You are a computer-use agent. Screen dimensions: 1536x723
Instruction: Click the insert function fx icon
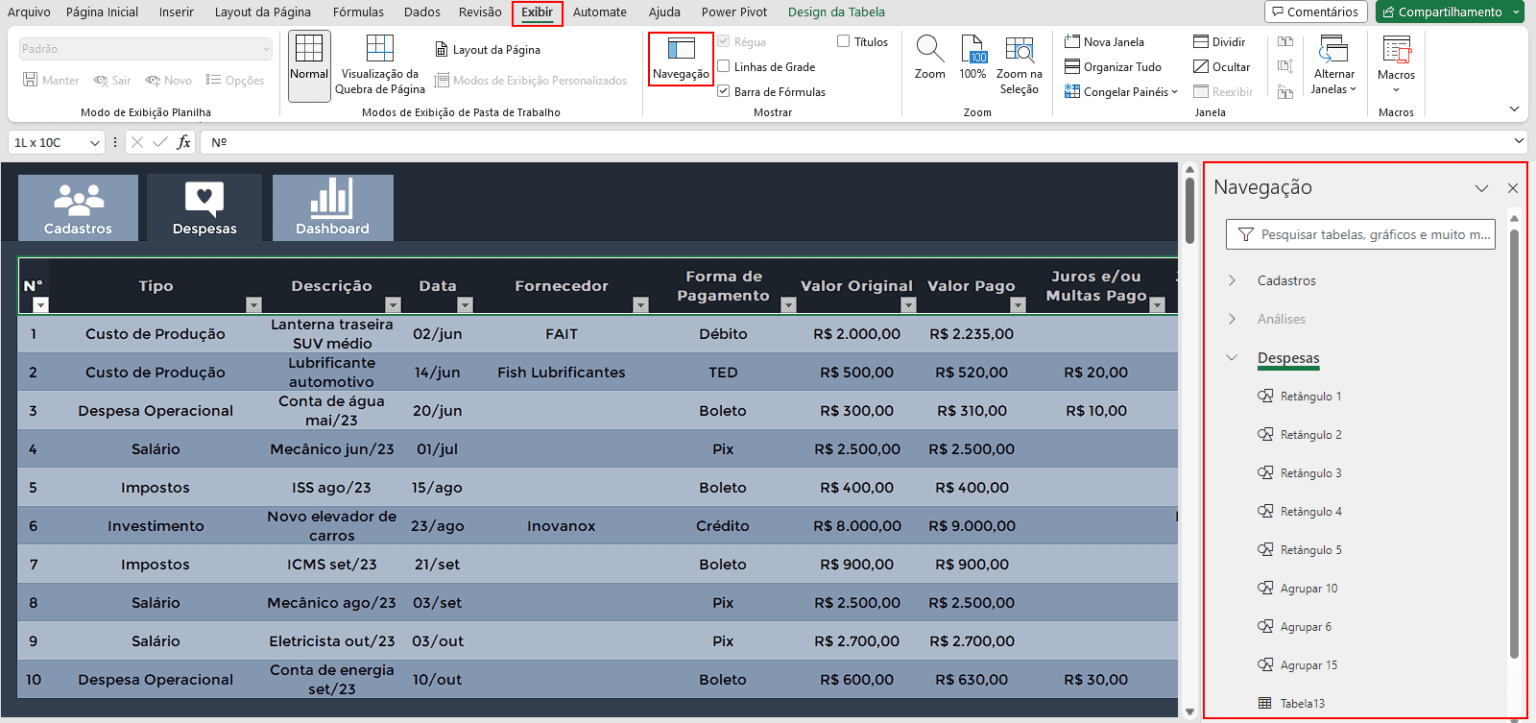pos(184,143)
